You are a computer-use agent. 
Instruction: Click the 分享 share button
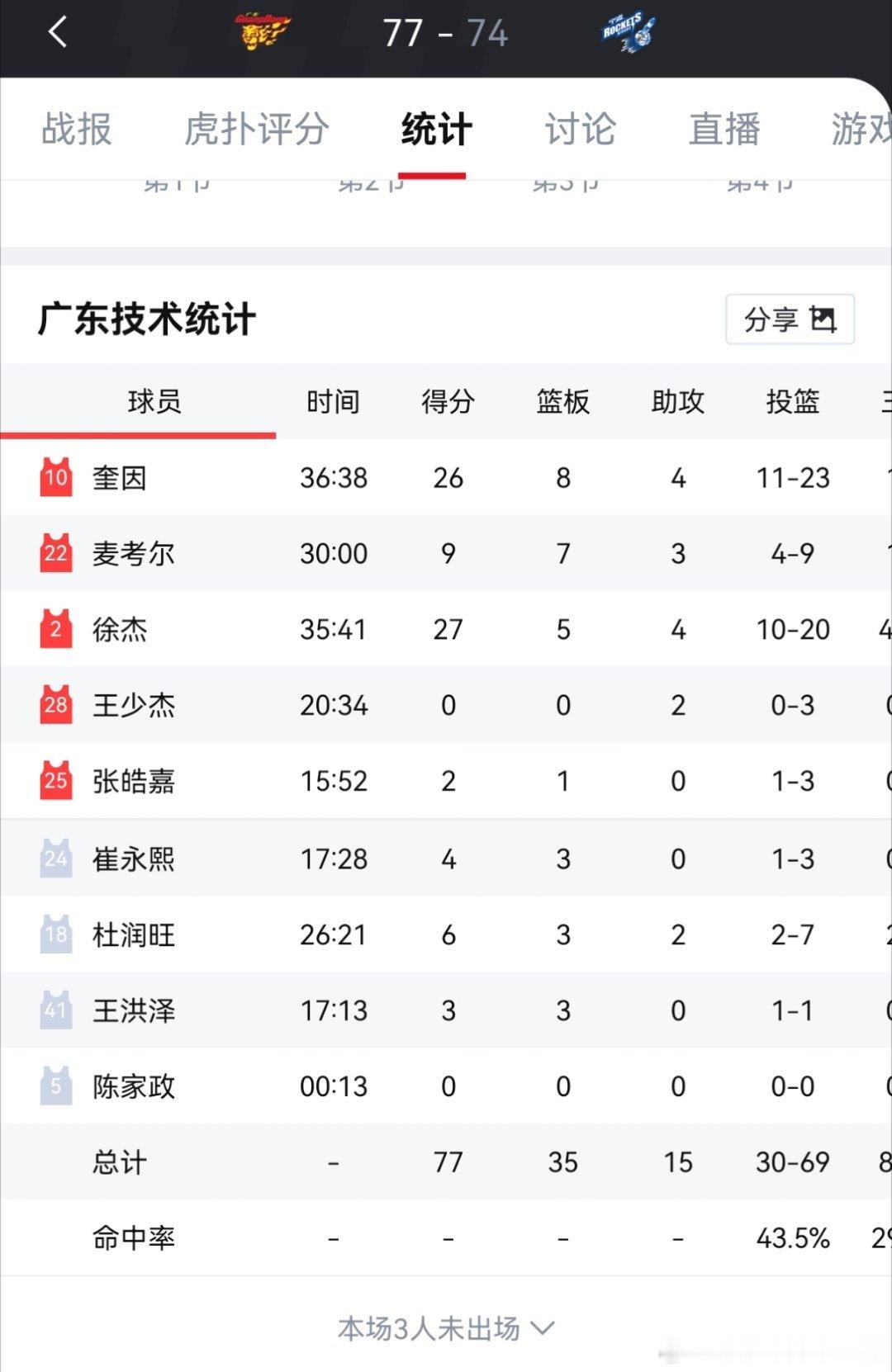[x=789, y=319]
